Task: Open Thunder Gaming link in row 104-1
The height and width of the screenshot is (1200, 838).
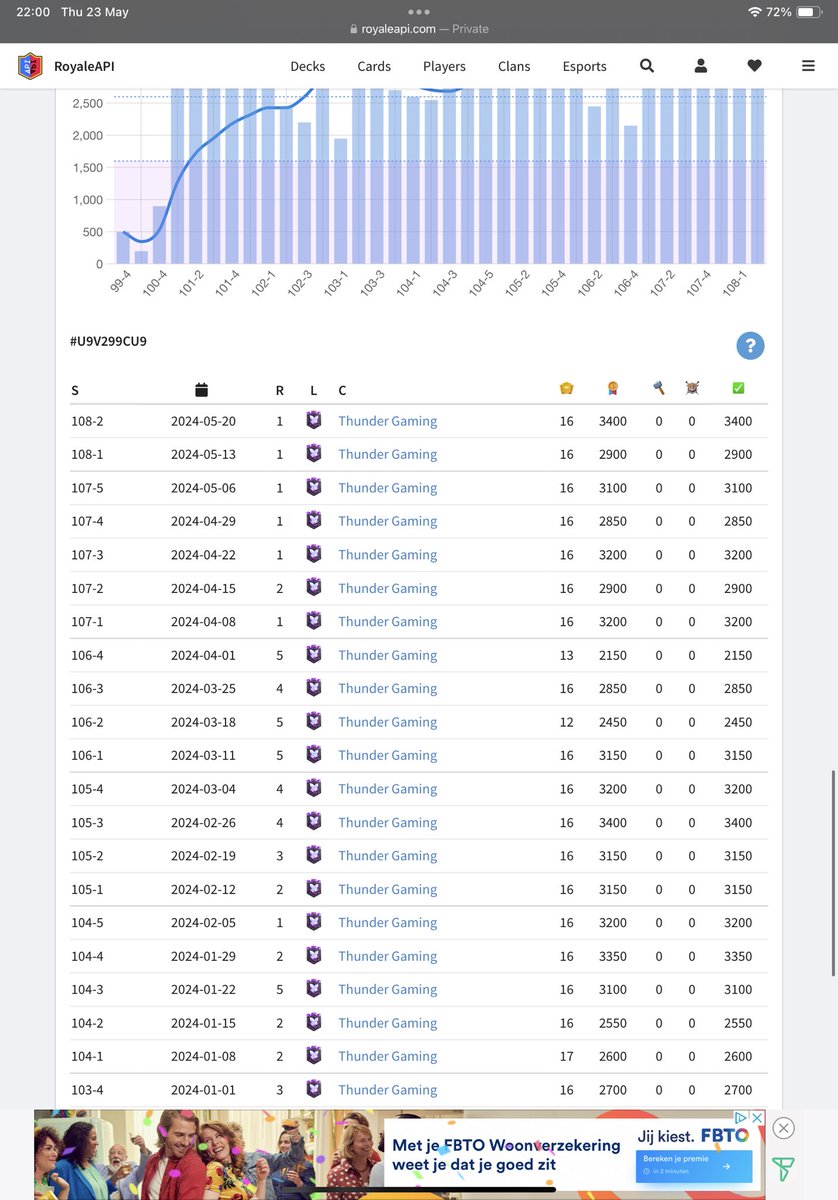Action: 387,1056
